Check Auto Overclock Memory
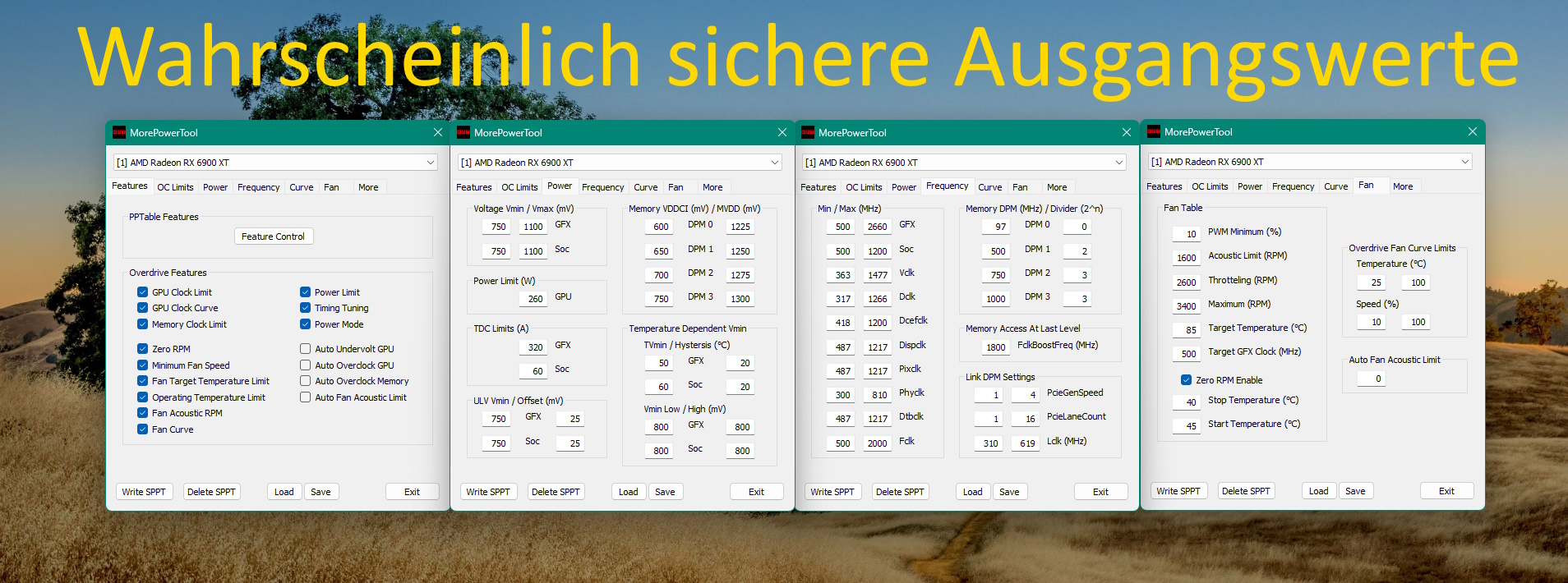The image size is (1568, 583). 306,381
